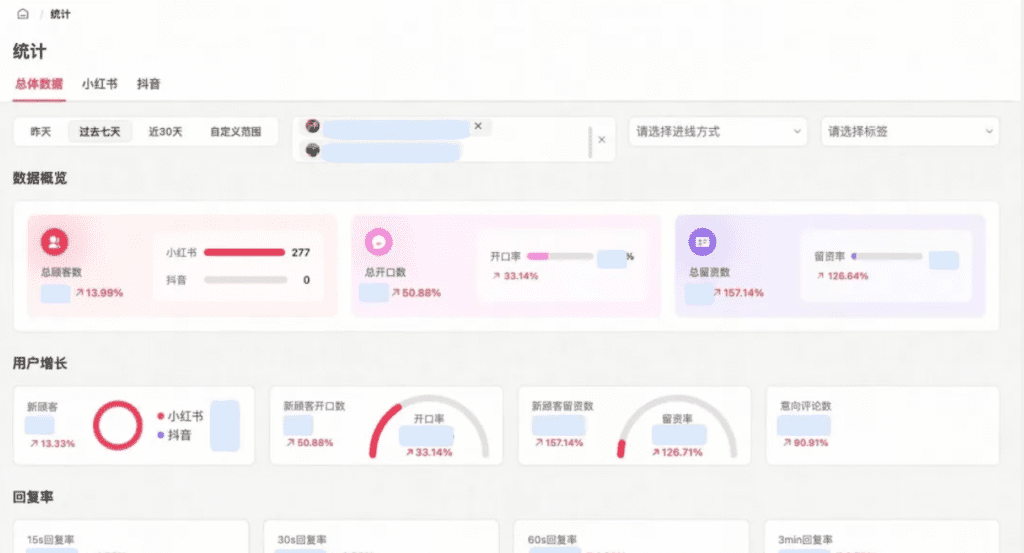
Task: Click the 总留资数 purple card icon
Action: click(702, 242)
